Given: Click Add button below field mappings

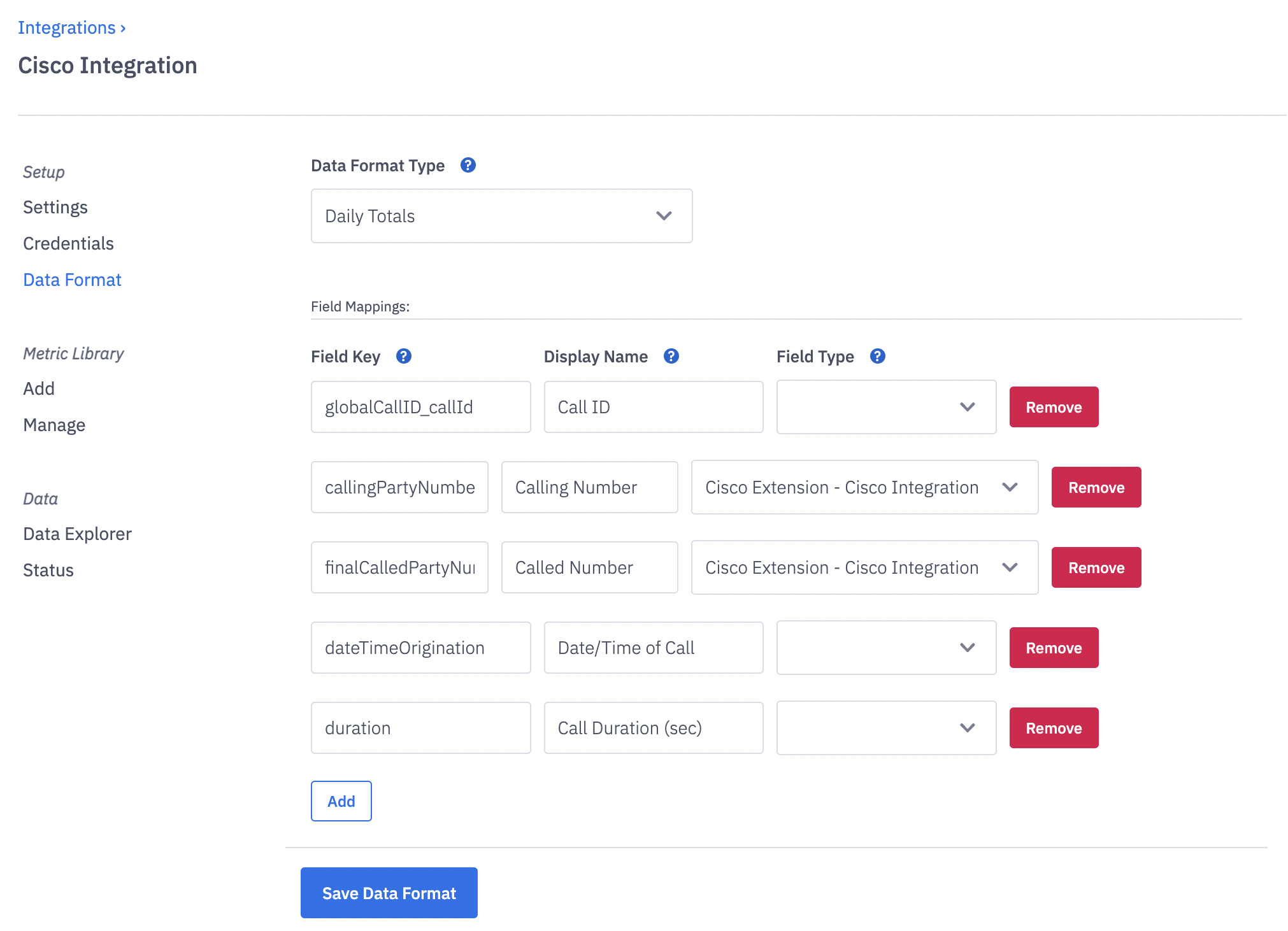Looking at the screenshot, I should (341, 801).
